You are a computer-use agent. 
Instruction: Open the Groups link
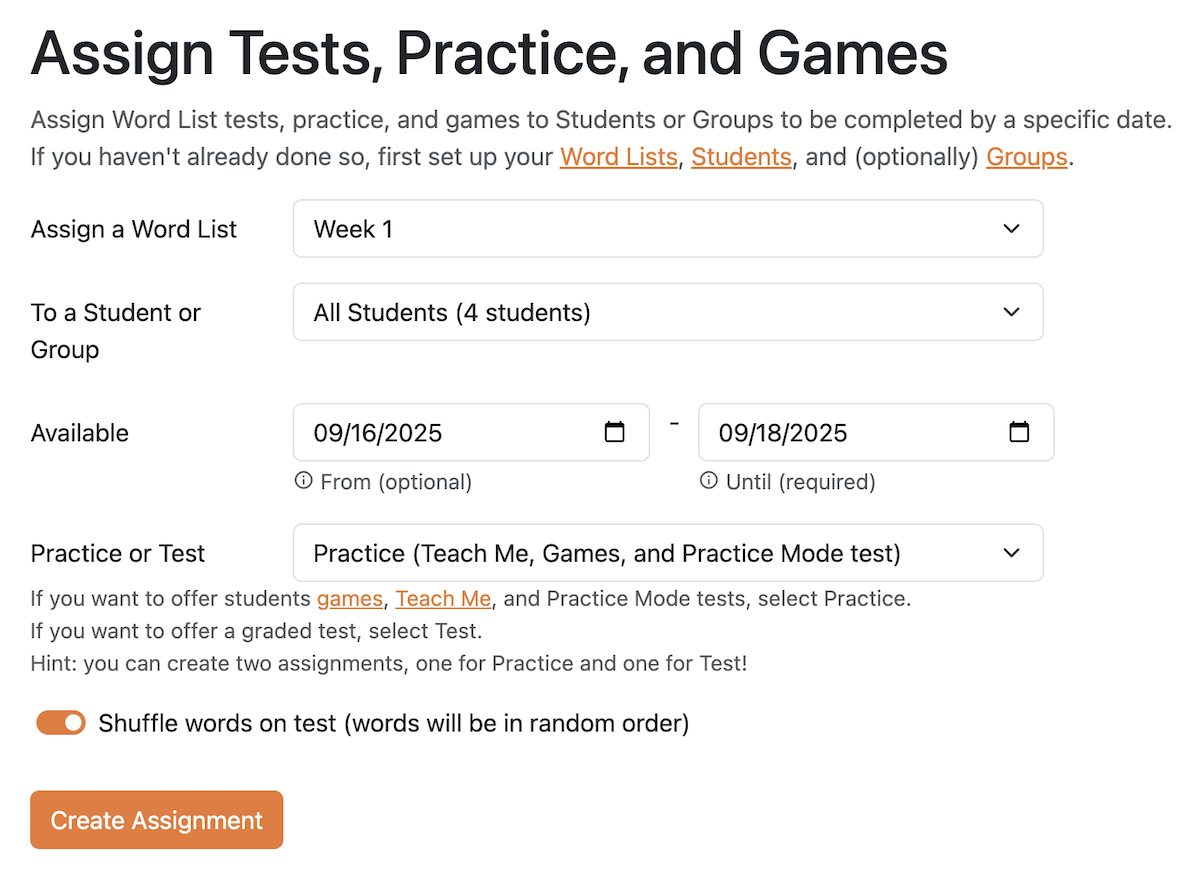pos(1026,157)
